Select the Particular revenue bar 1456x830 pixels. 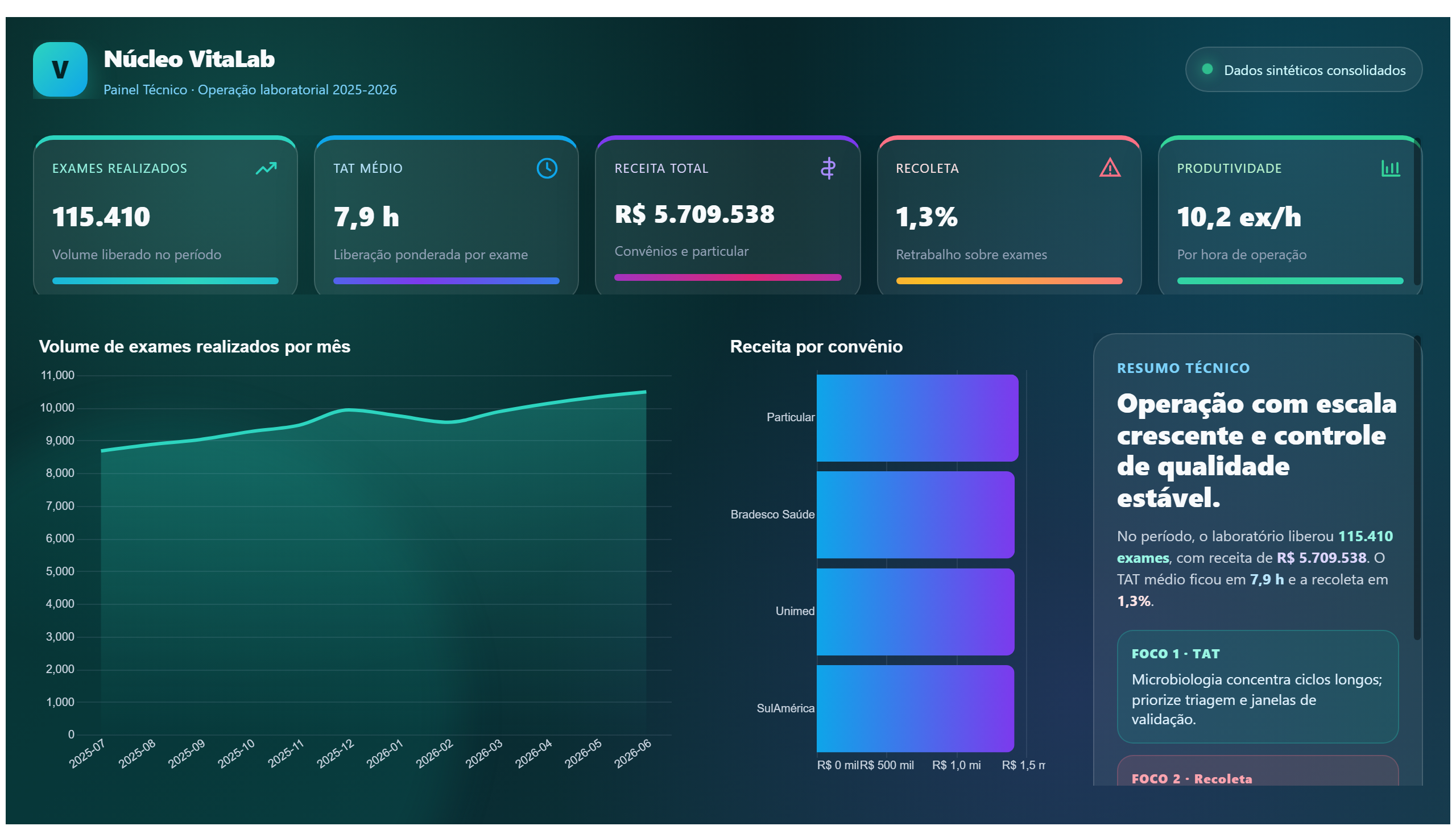coord(916,418)
